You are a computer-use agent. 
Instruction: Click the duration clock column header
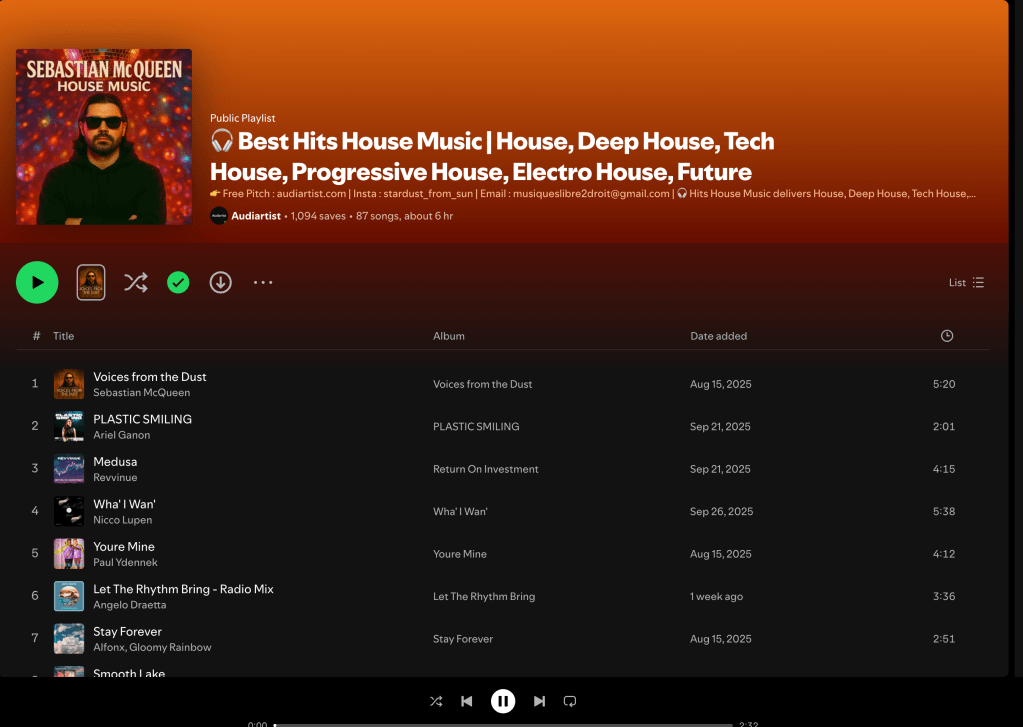coord(947,336)
